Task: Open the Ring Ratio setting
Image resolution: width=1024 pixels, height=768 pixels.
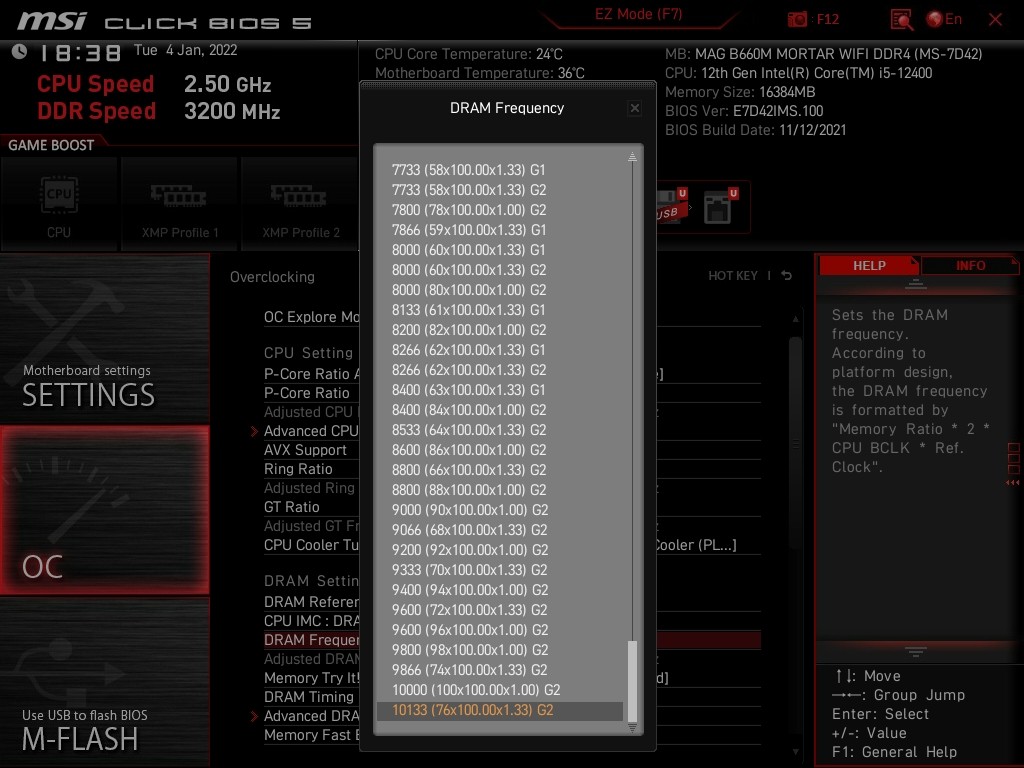Action: click(298, 469)
